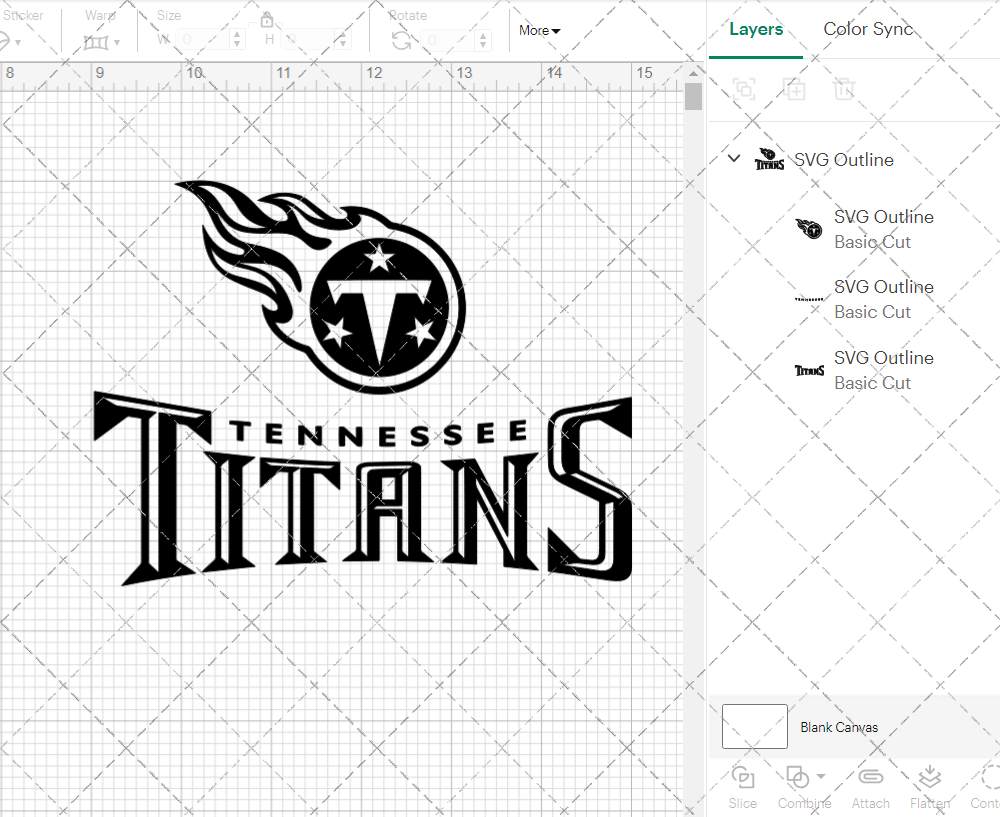Click the Group layers icon
1000x817 pixels.
743,89
